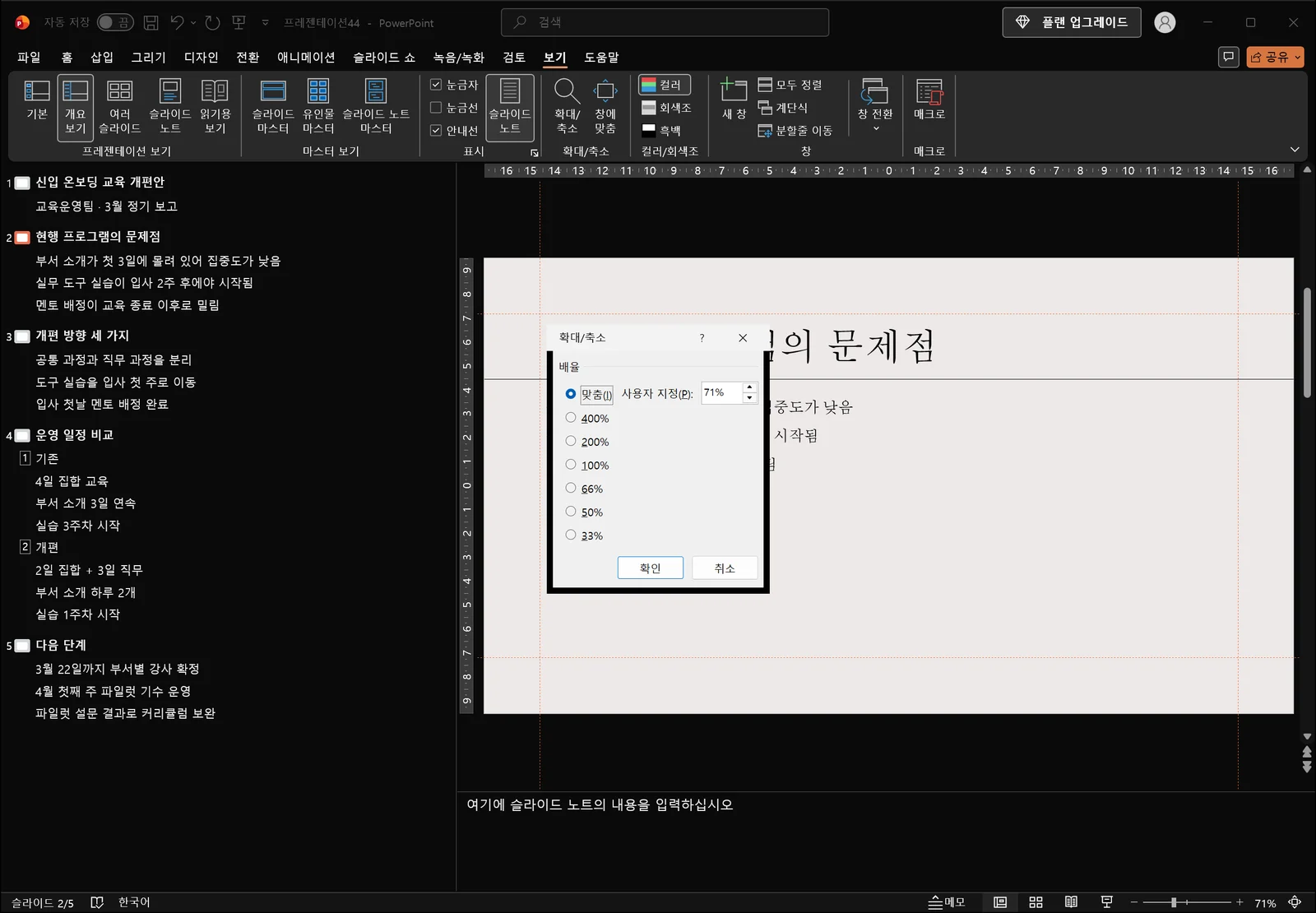
Task: Open the Design (디자인) tab
Action: coord(202,57)
